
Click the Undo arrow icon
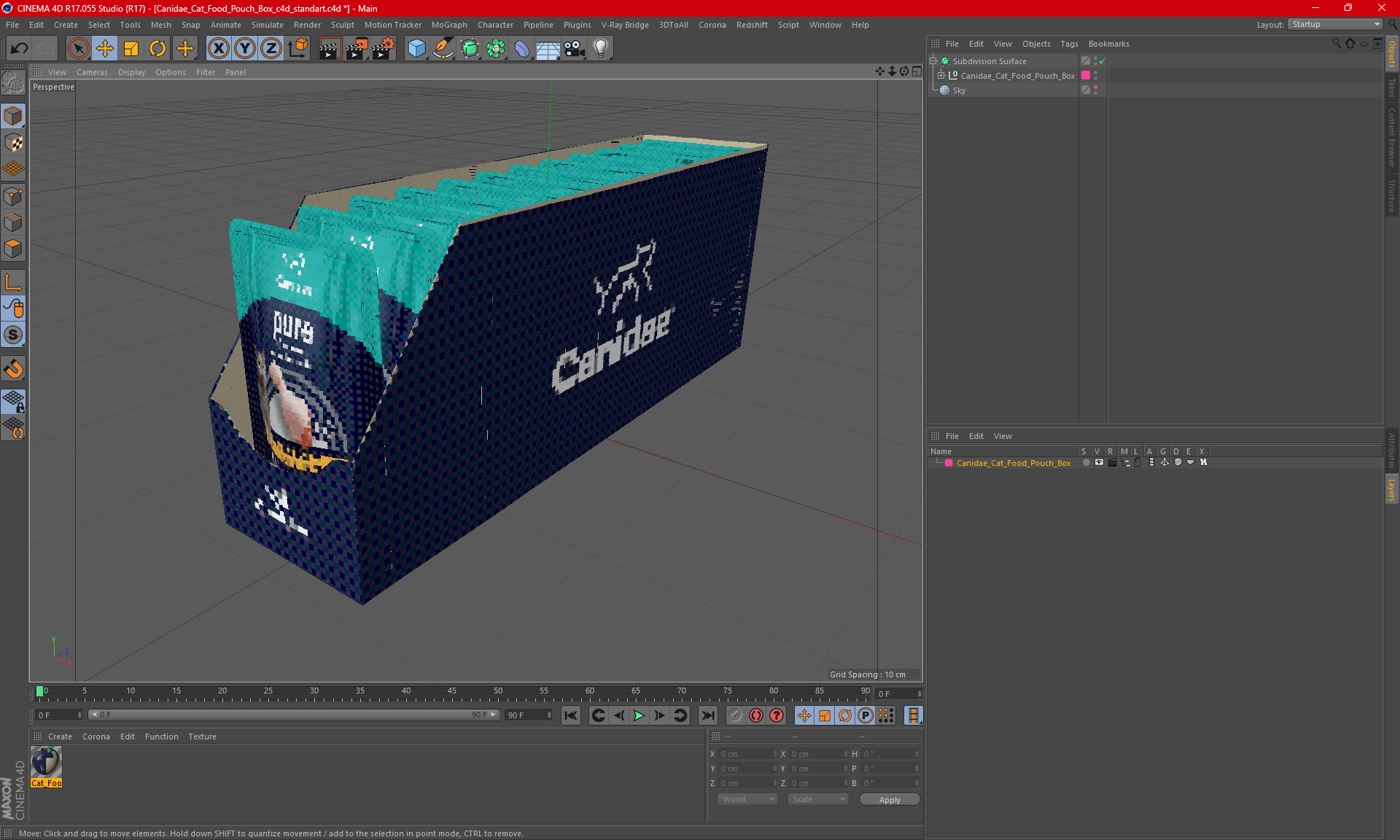tap(20, 49)
